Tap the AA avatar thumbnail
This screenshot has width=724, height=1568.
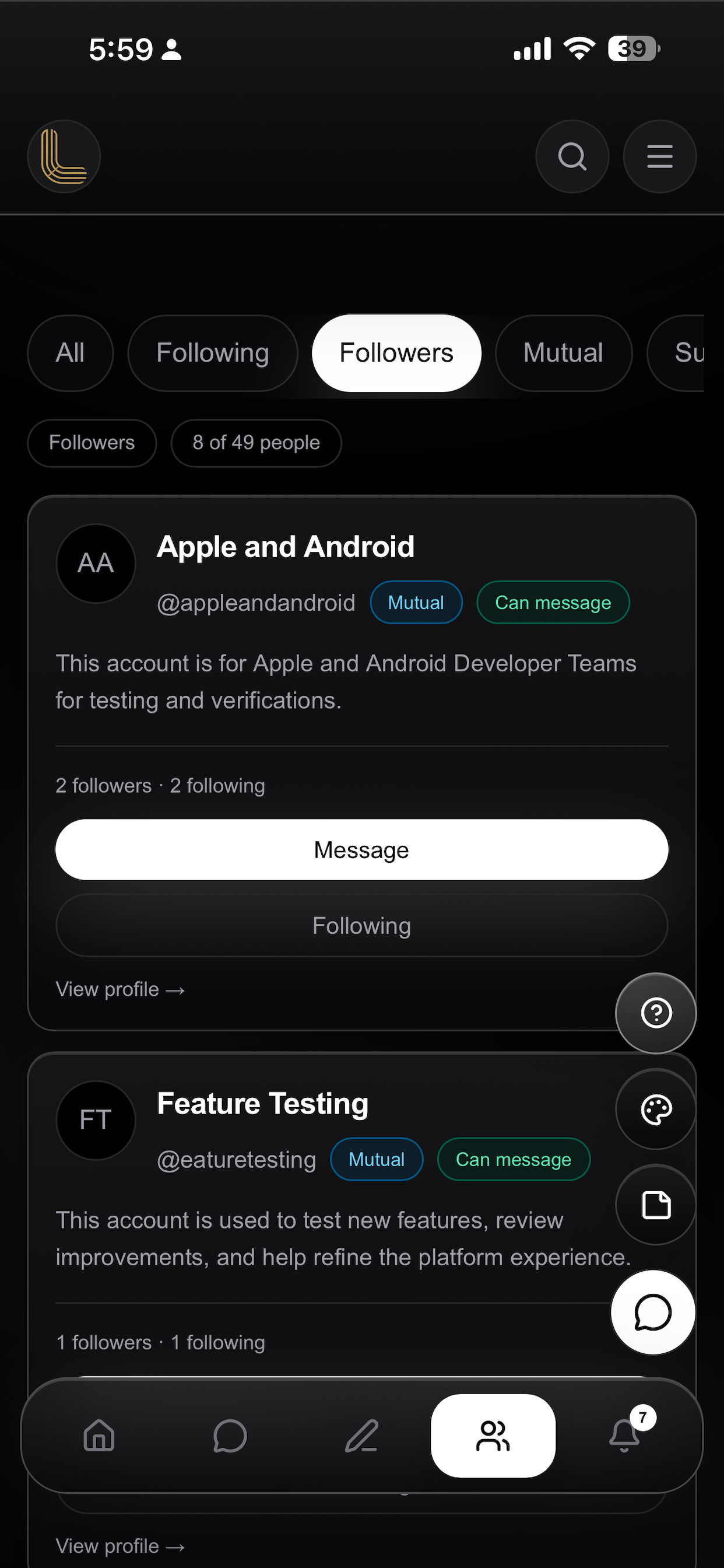pyautogui.click(x=96, y=563)
